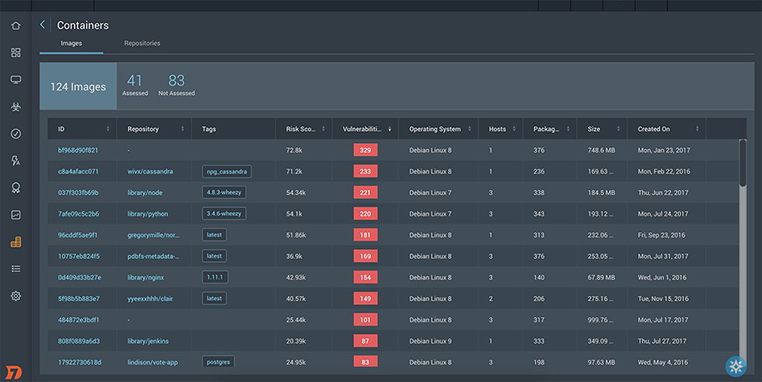Viewport: 762px width, 382px height.
Task: Open the library/nginx repository link
Action: (x=145, y=278)
